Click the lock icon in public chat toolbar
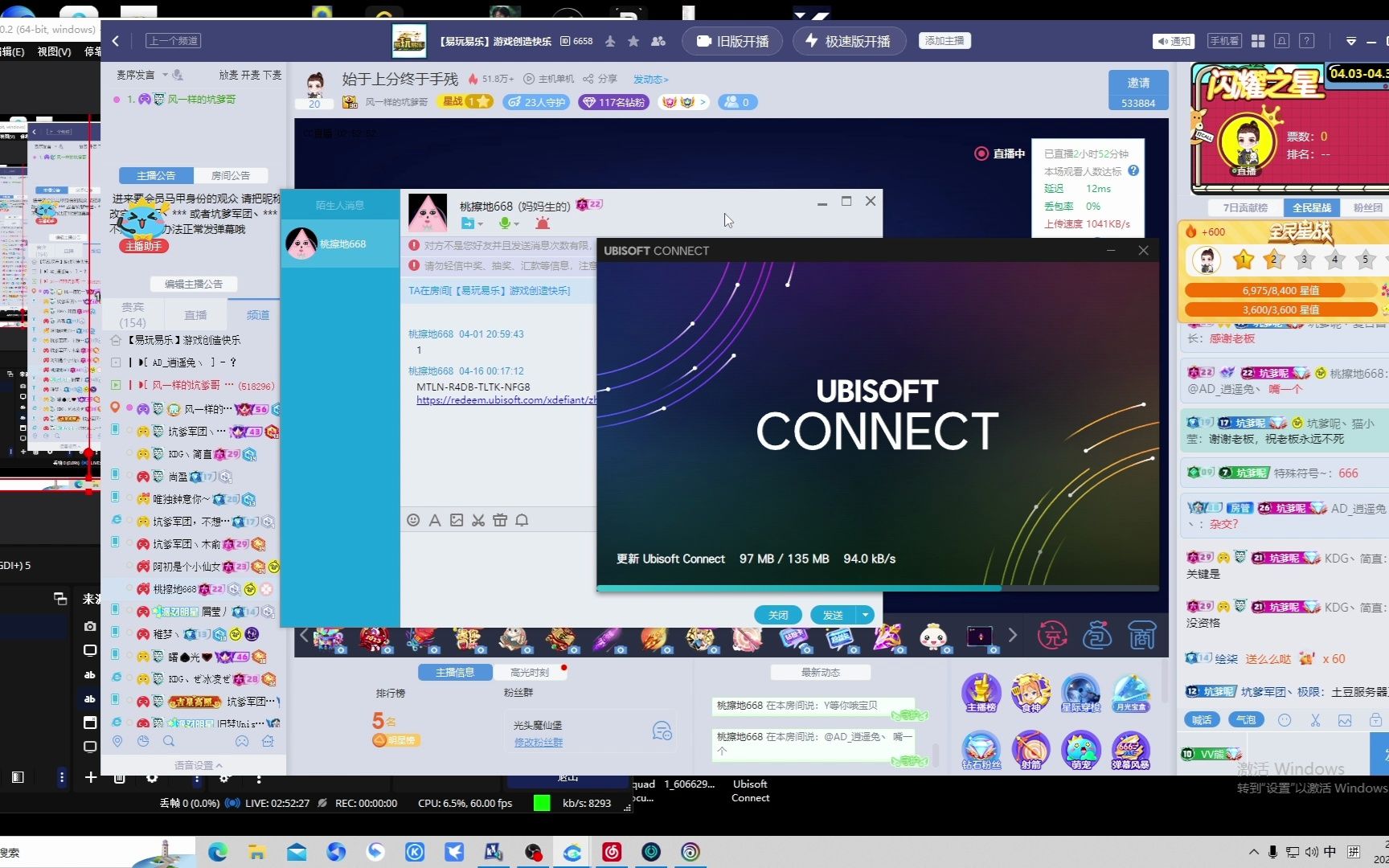Image resolution: width=1389 pixels, height=868 pixels. pos(1375,720)
